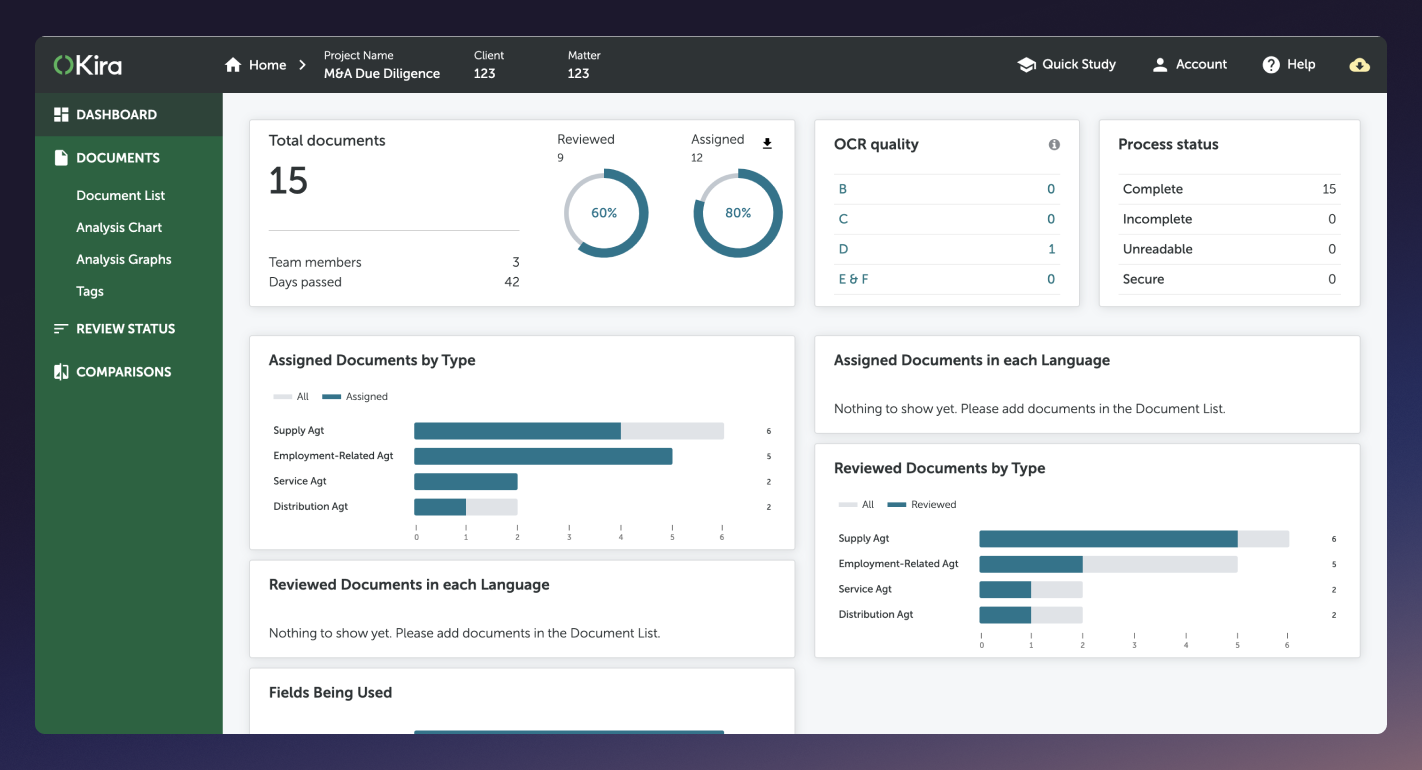
Task: Click the Quick Study icon in the top bar
Action: [1026, 63]
